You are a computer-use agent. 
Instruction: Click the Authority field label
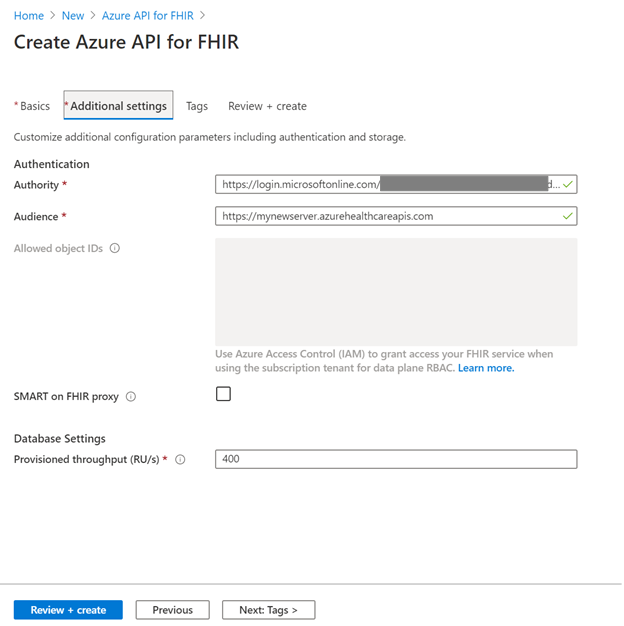pyautogui.click(x=36, y=185)
